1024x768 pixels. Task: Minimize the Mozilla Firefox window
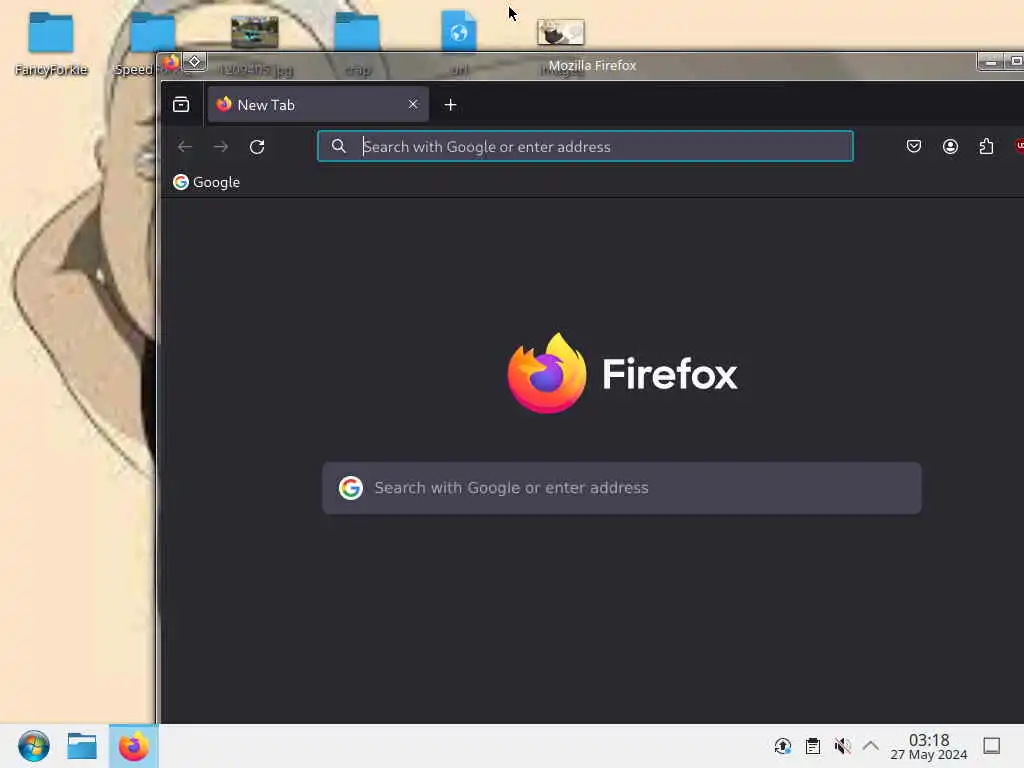tap(991, 62)
